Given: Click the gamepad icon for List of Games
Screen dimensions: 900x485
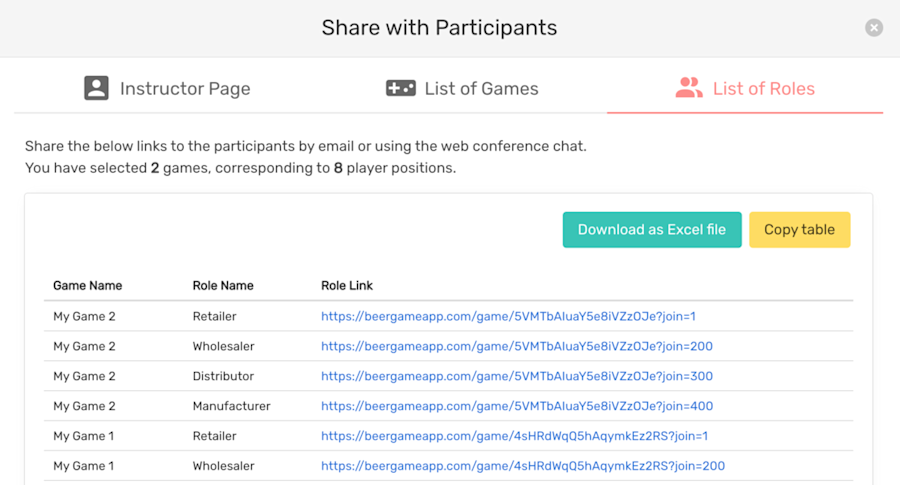Looking at the screenshot, I should (x=401, y=88).
